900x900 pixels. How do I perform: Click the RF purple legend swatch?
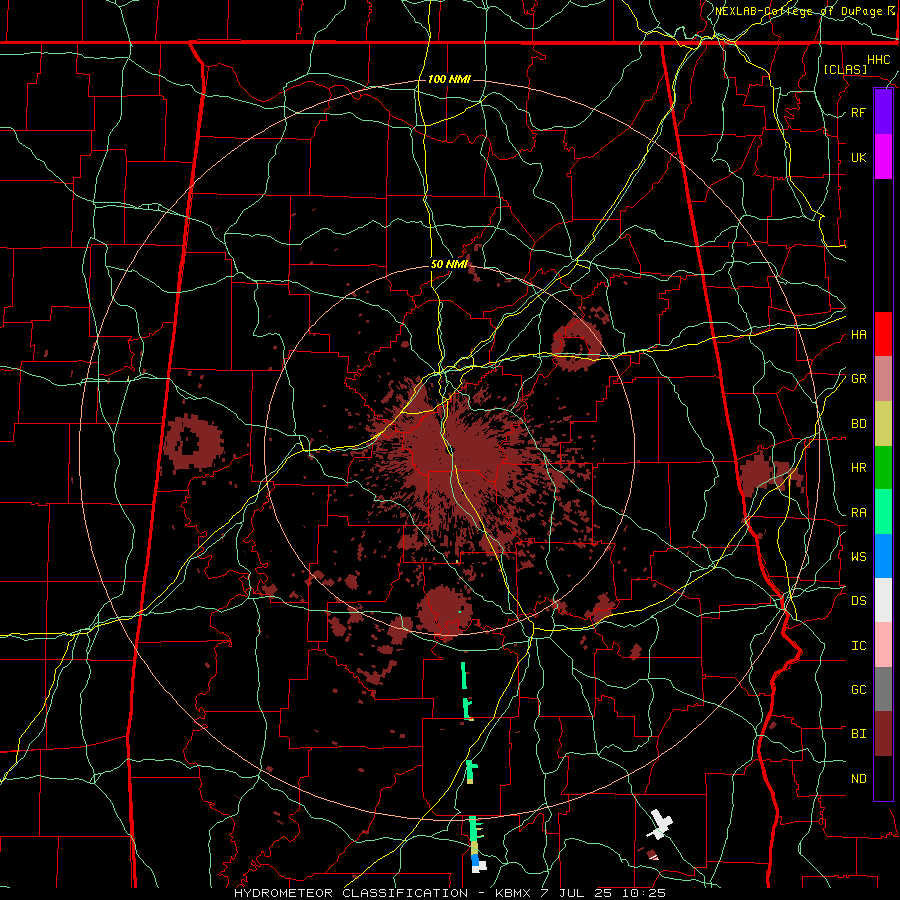[883, 112]
